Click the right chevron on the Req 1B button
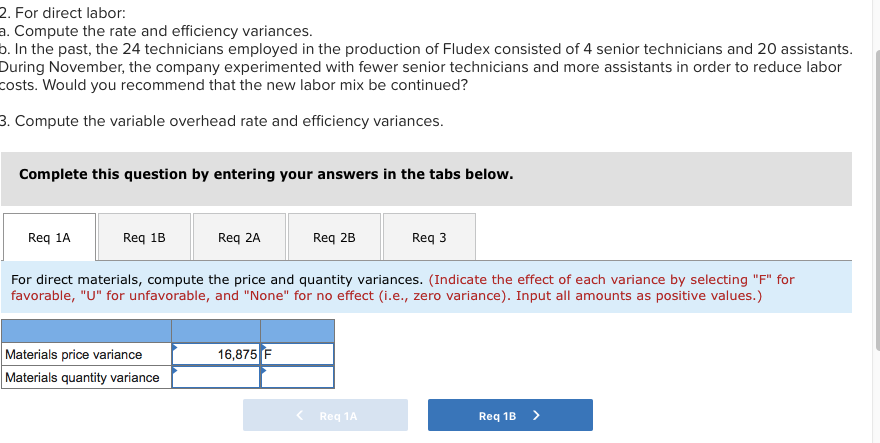880x443 pixels. click(537, 415)
